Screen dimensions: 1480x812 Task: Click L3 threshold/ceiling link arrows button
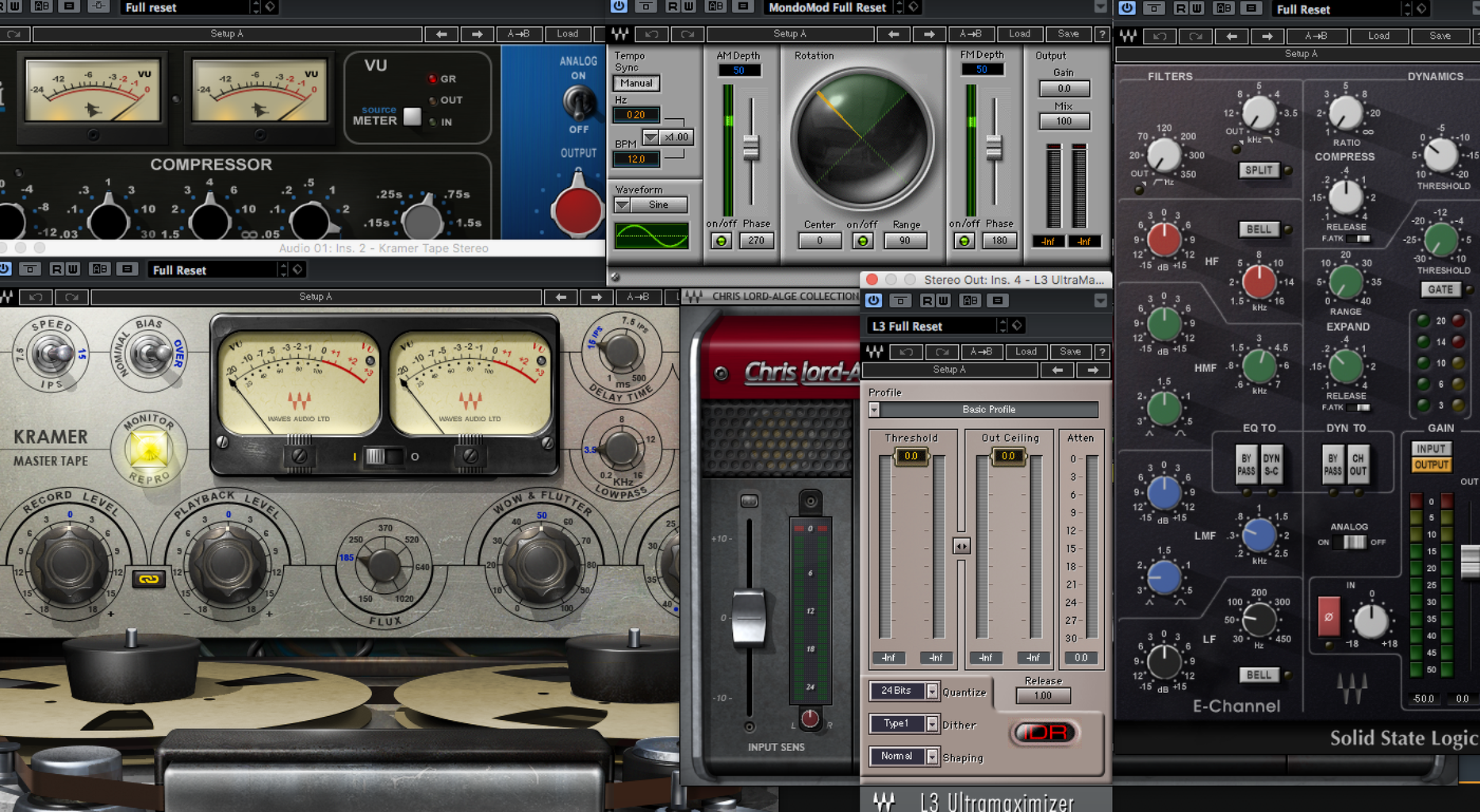click(x=961, y=546)
